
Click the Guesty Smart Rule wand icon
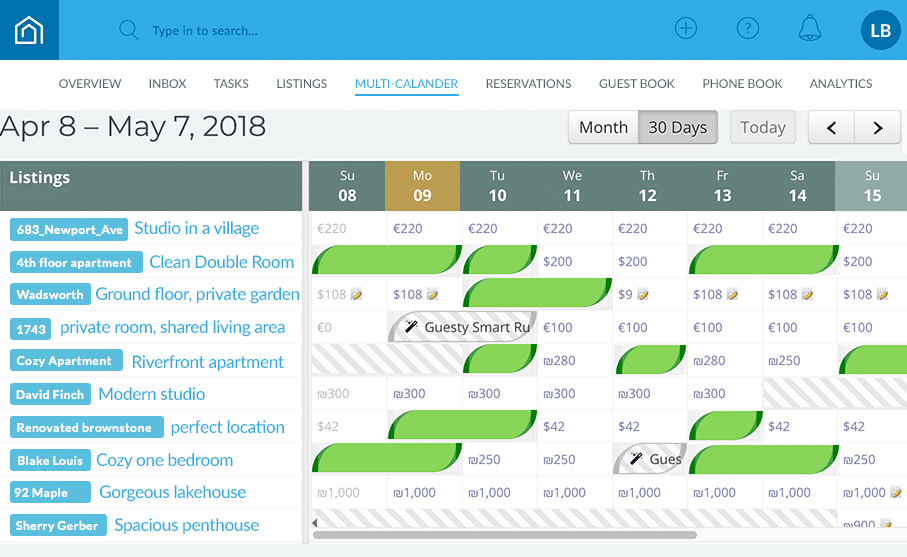pyautogui.click(x=410, y=327)
